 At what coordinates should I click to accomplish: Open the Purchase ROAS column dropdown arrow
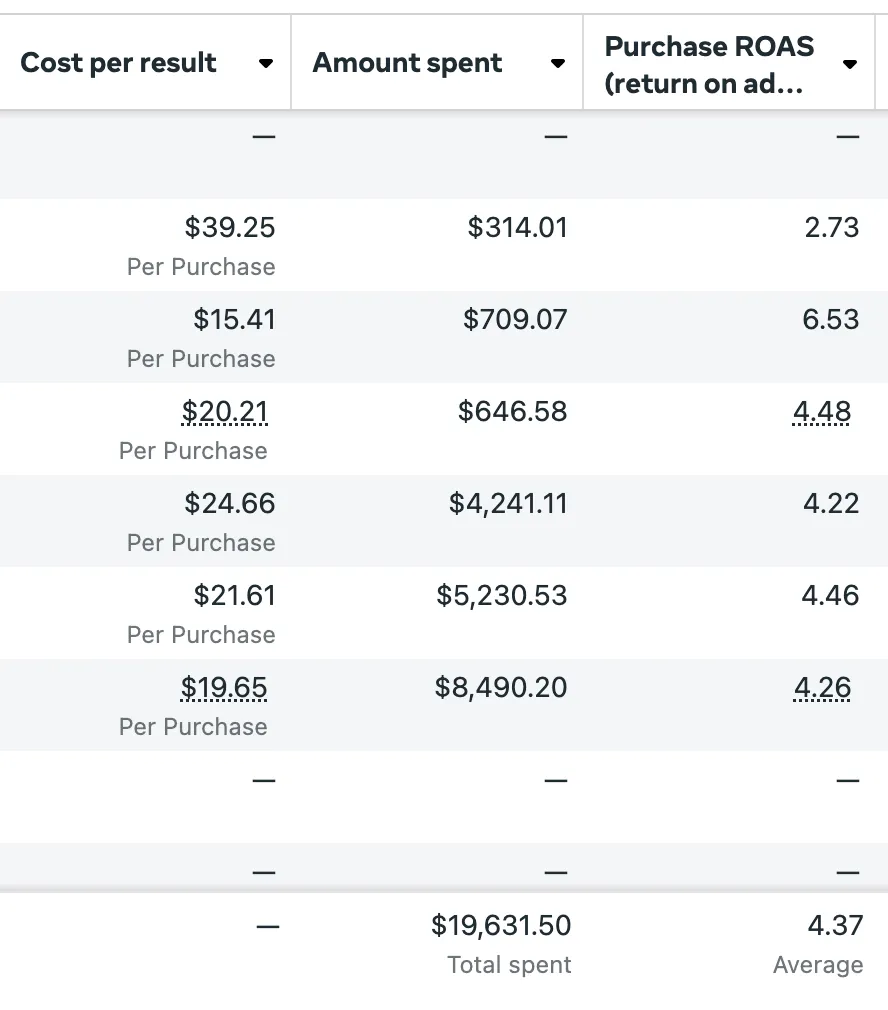tap(850, 64)
